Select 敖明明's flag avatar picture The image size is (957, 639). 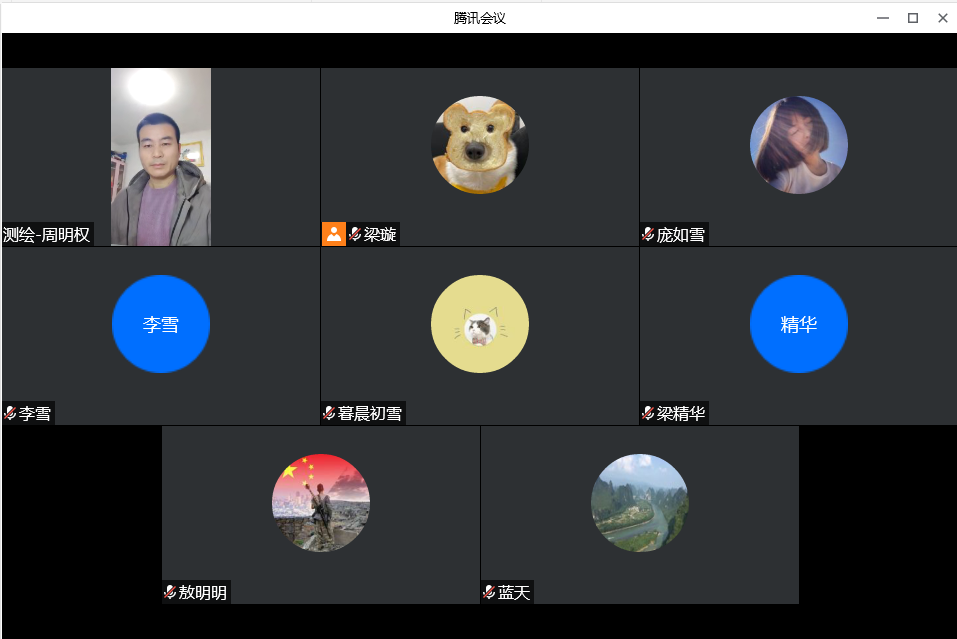point(320,503)
